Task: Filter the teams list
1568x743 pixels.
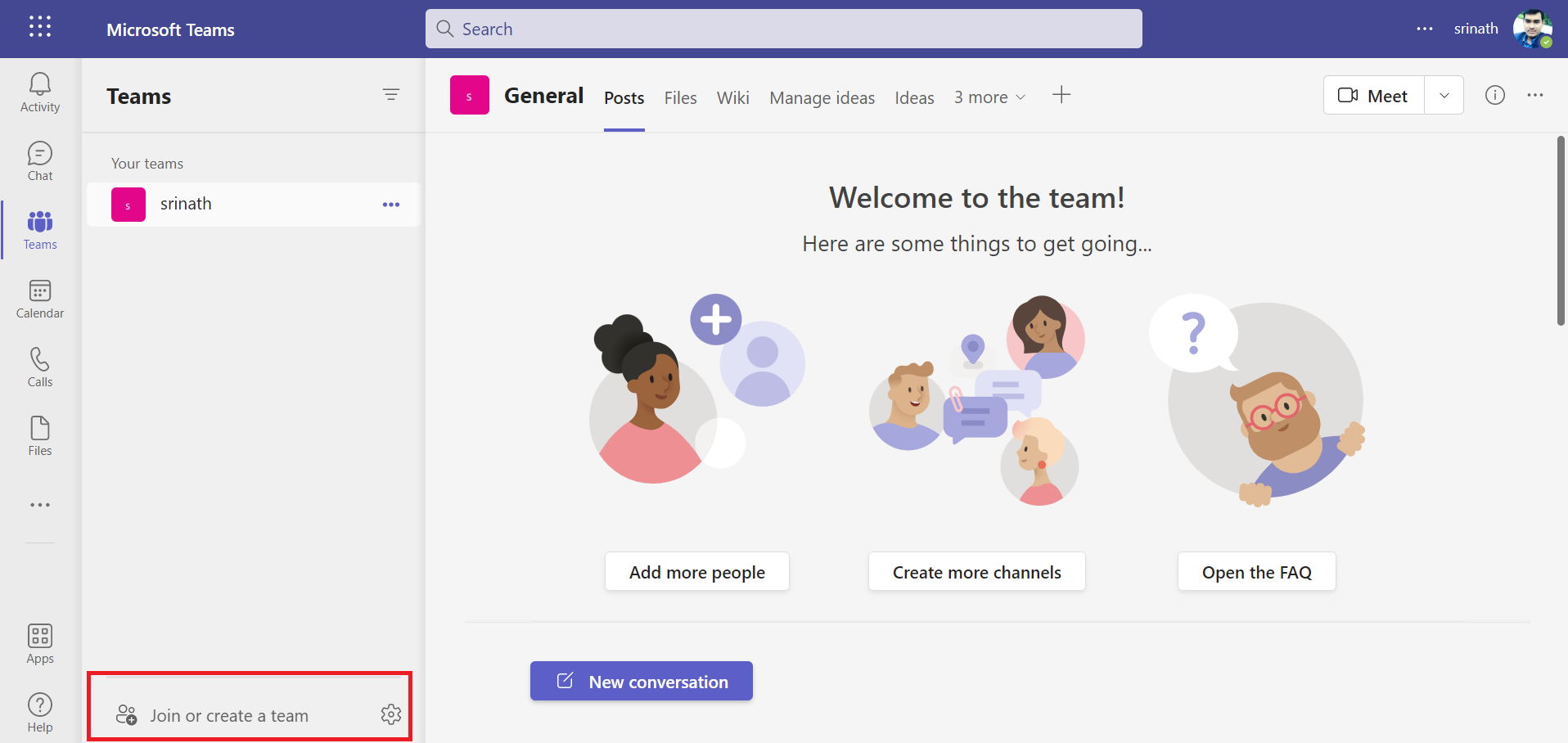Action: point(391,95)
